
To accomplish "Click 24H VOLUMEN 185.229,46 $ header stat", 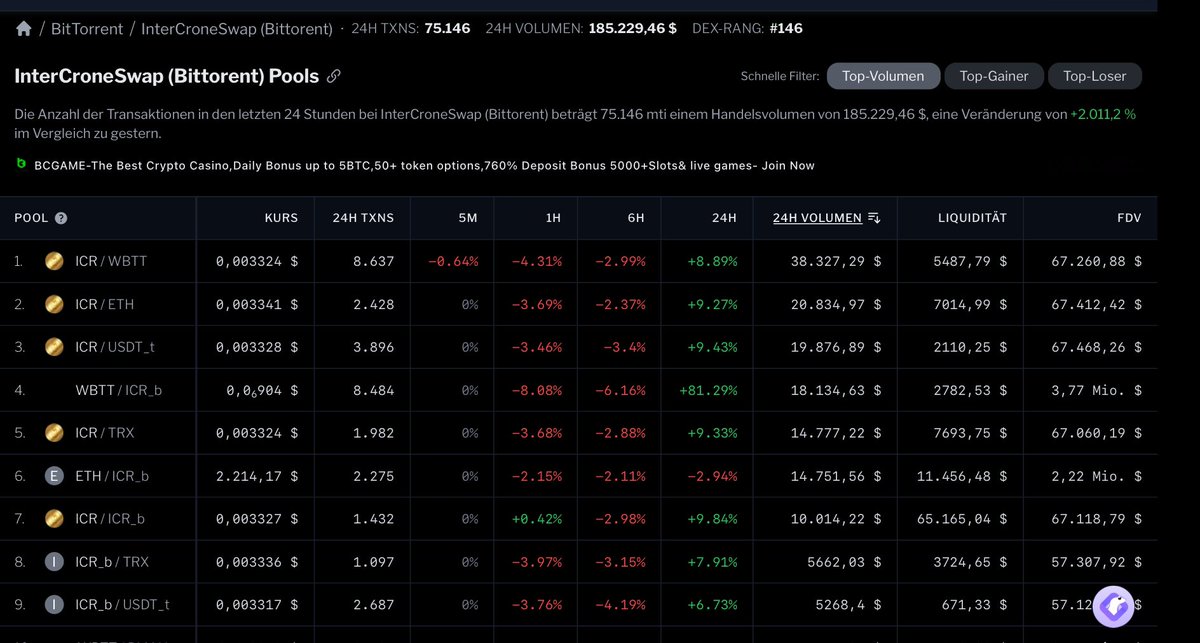I will [x=581, y=28].
